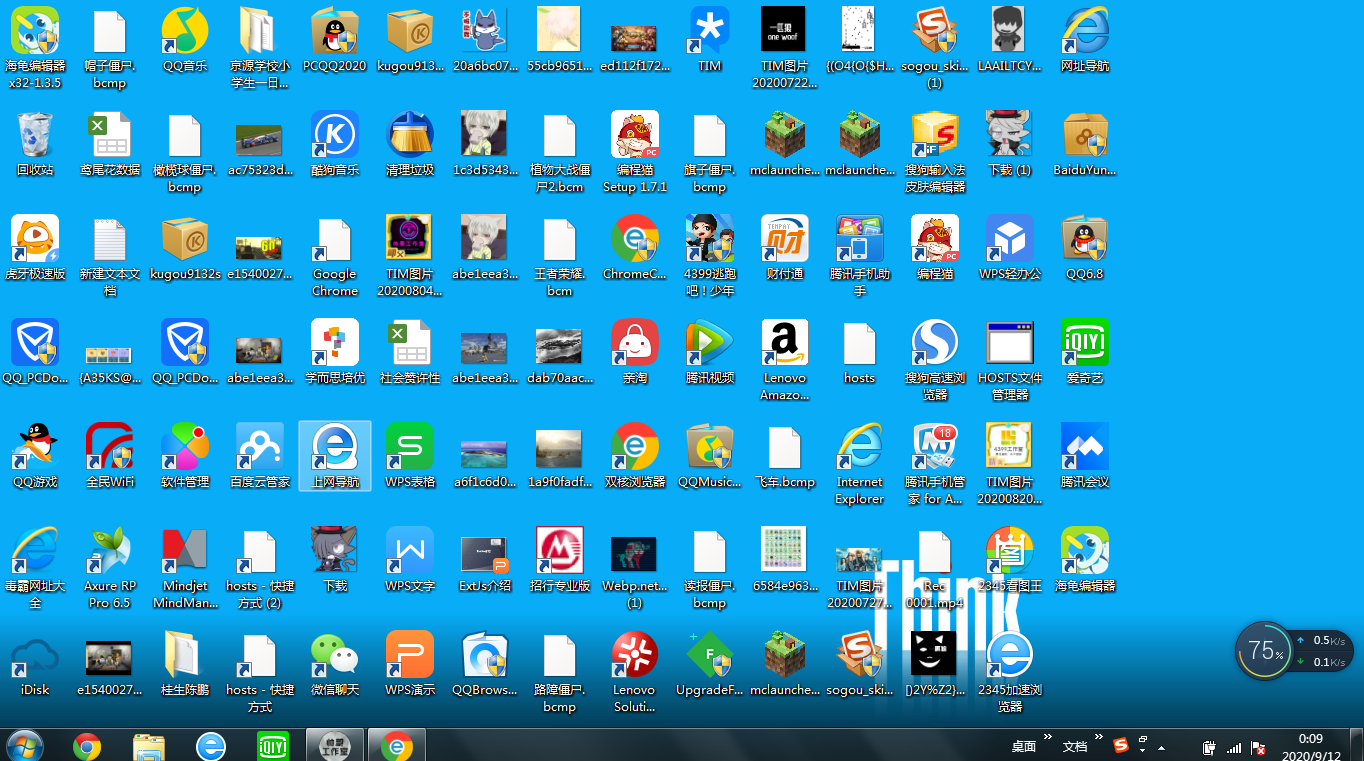
Task: Open the Lenovo Amazon shortcut
Action: pyautogui.click(x=785, y=360)
